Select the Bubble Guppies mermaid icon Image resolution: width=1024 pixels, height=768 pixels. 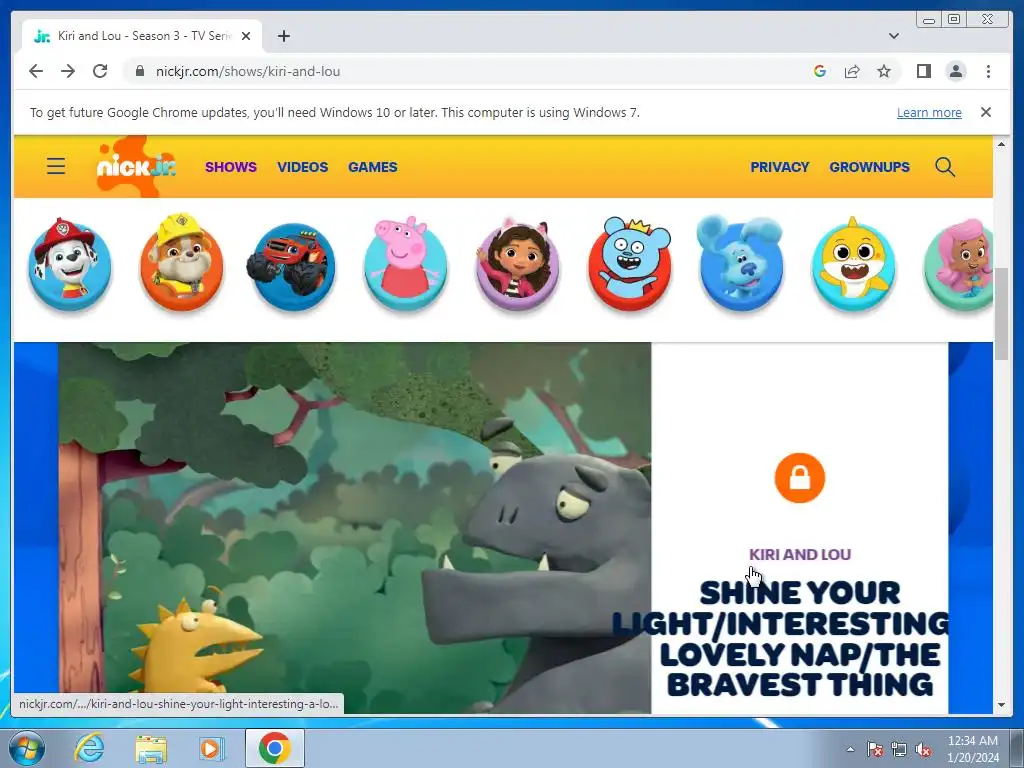(x=959, y=264)
